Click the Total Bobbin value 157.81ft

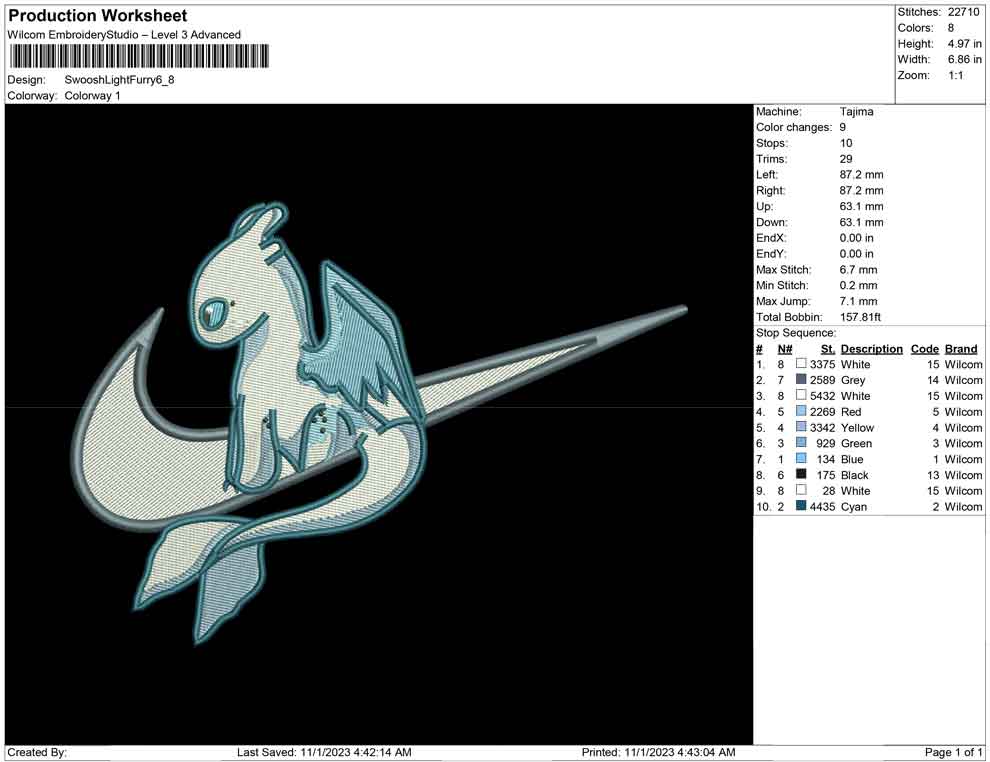click(861, 317)
